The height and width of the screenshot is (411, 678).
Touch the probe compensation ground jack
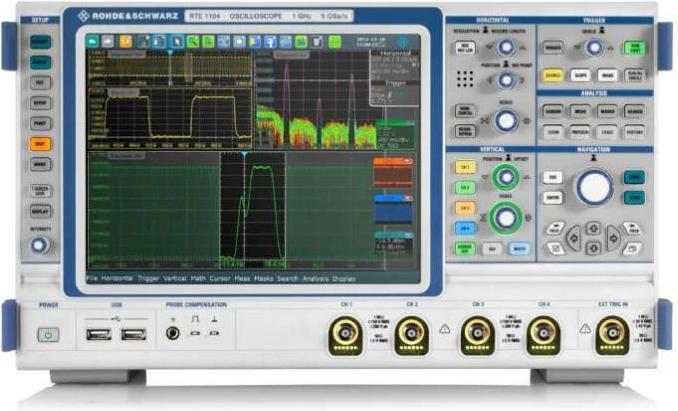tap(173, 333)
